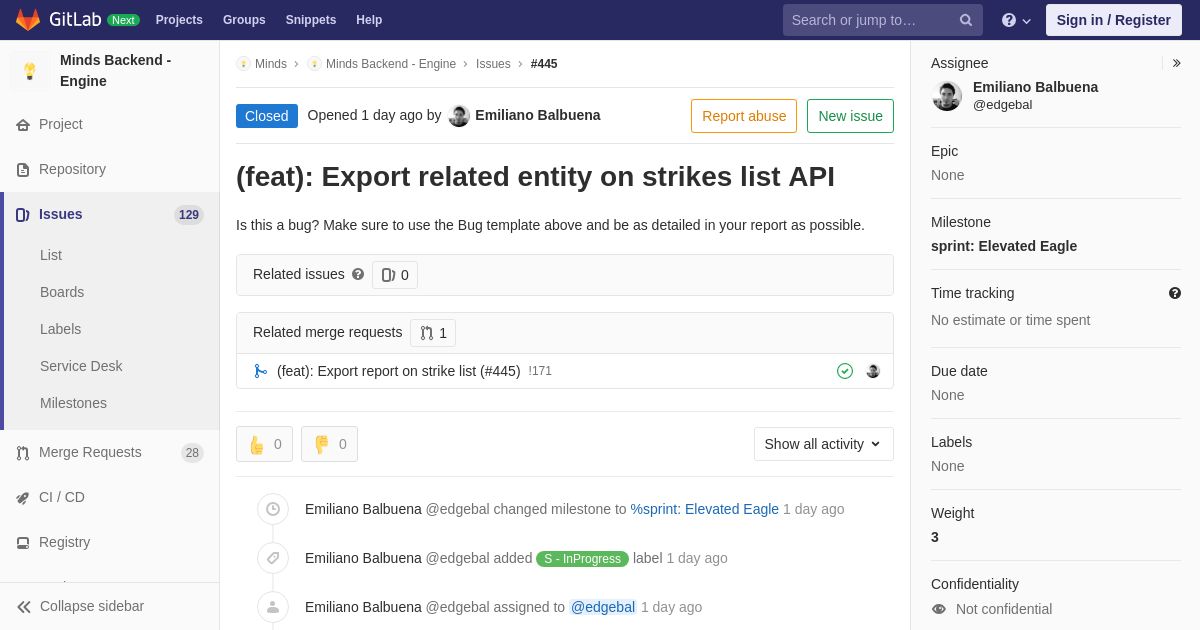Click the thumbs down emoji icon
This screenshot has height=630, width=1200.
321,444
